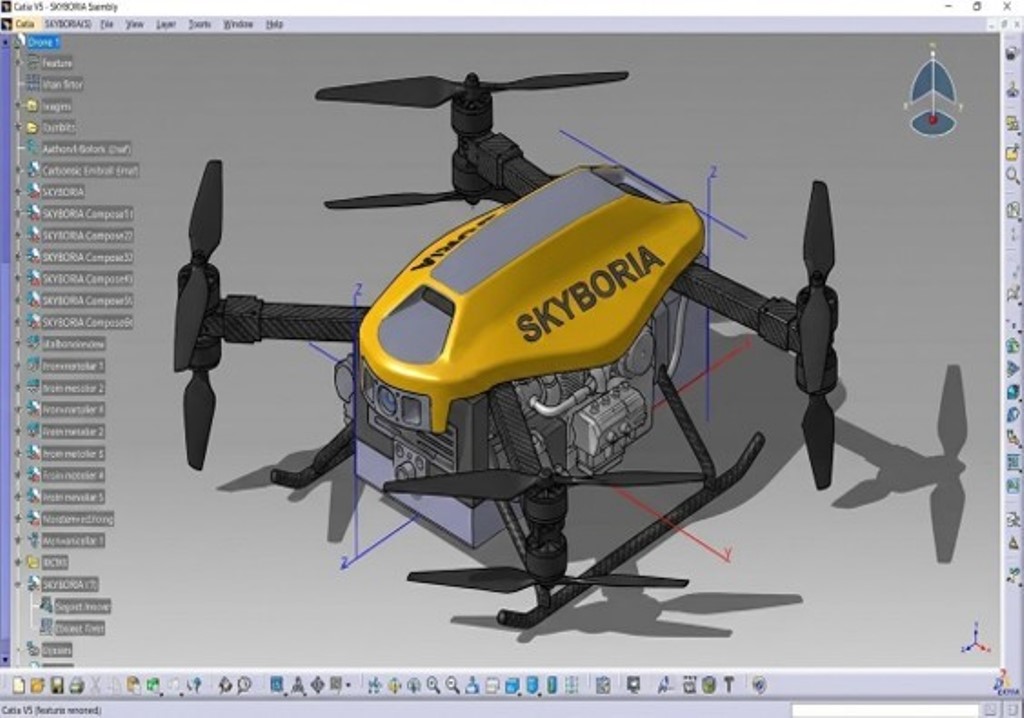This screenshot has height=718, width=1024.
Task: Open the File menu
Action: [107, 23]
